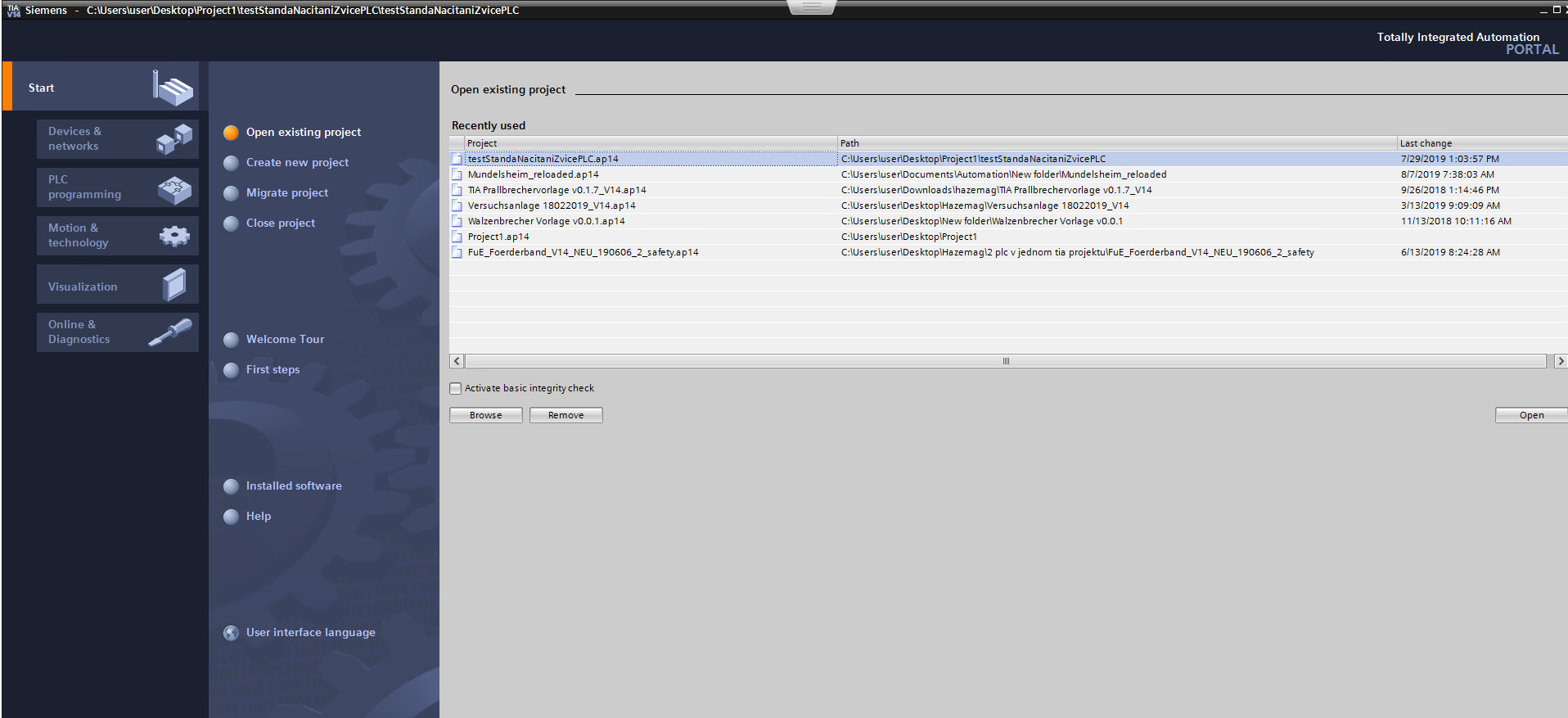Viewport: 1568px width, 718px height.
Task: Open the First steps link
Action: (x=273, y=370)
